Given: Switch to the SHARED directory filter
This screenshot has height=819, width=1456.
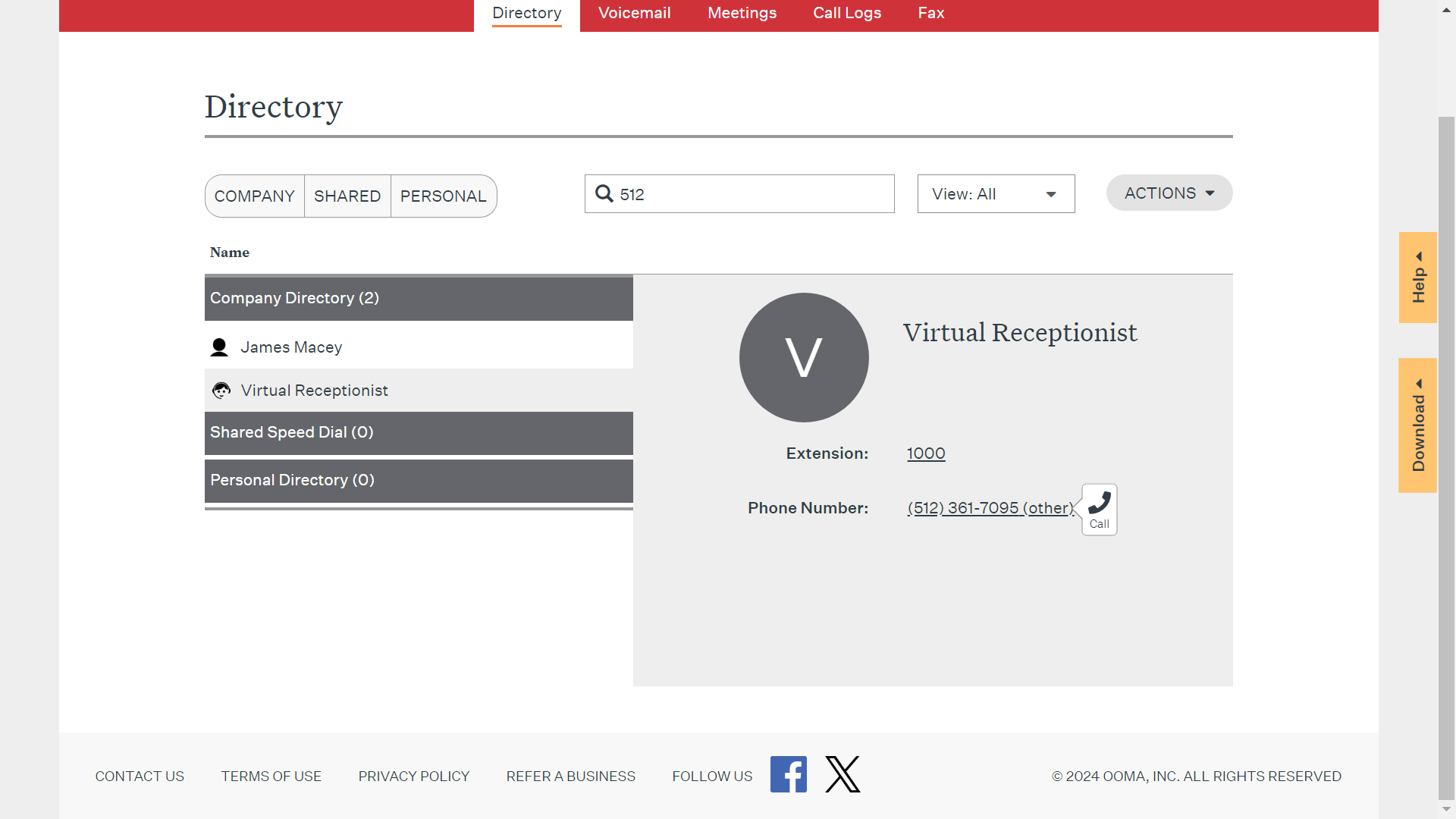Looking at the screenshot, I should (347, 196).
